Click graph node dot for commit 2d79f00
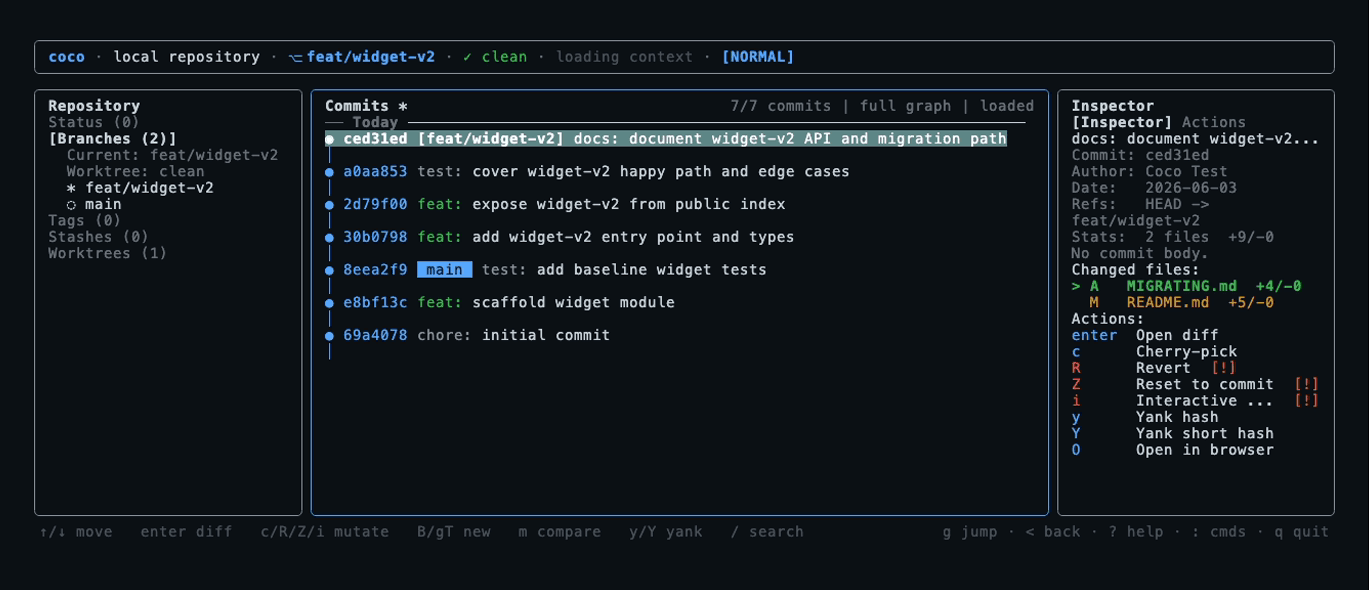 pos(329,205)
